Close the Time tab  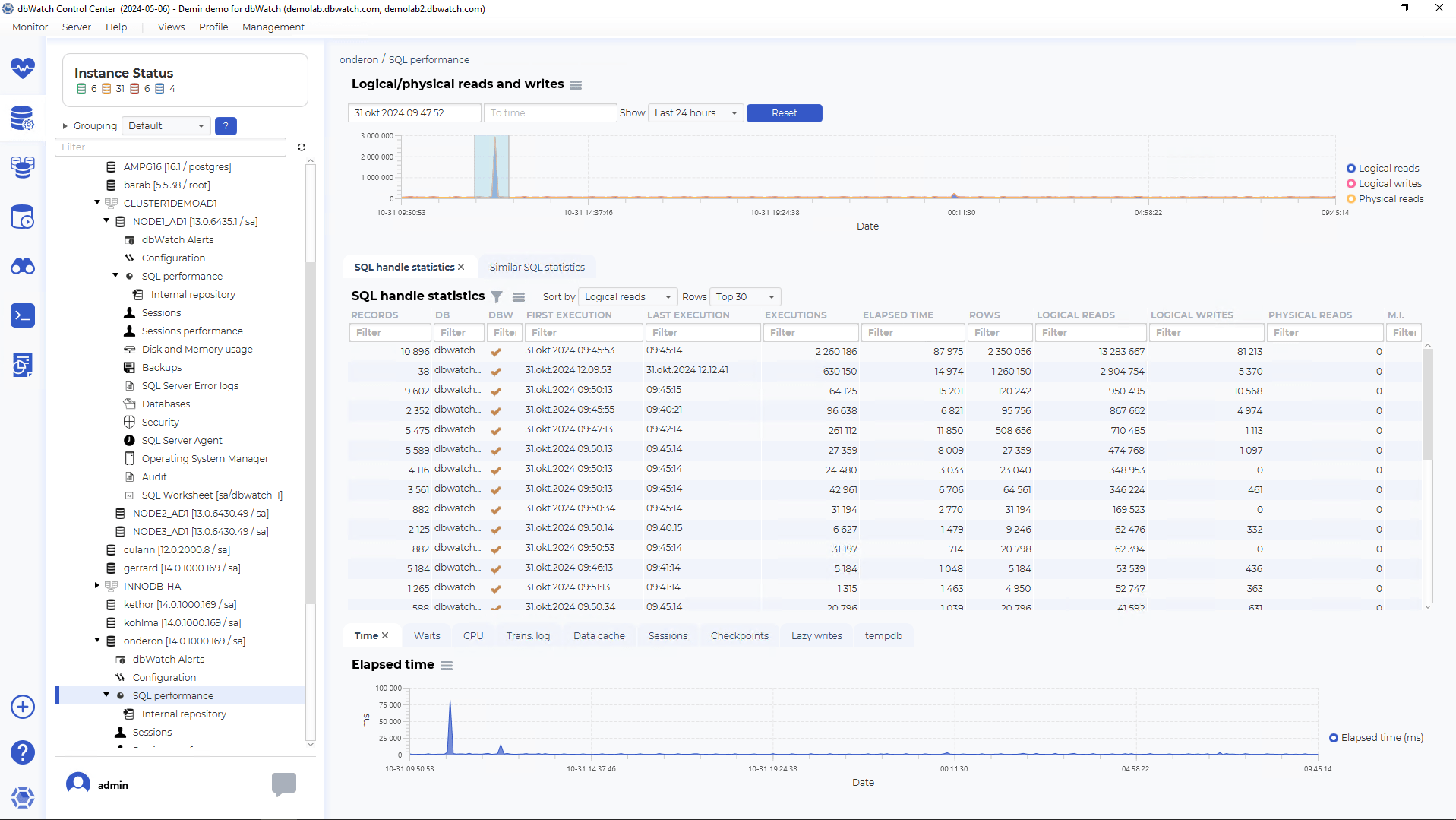[x=385, y=635]
